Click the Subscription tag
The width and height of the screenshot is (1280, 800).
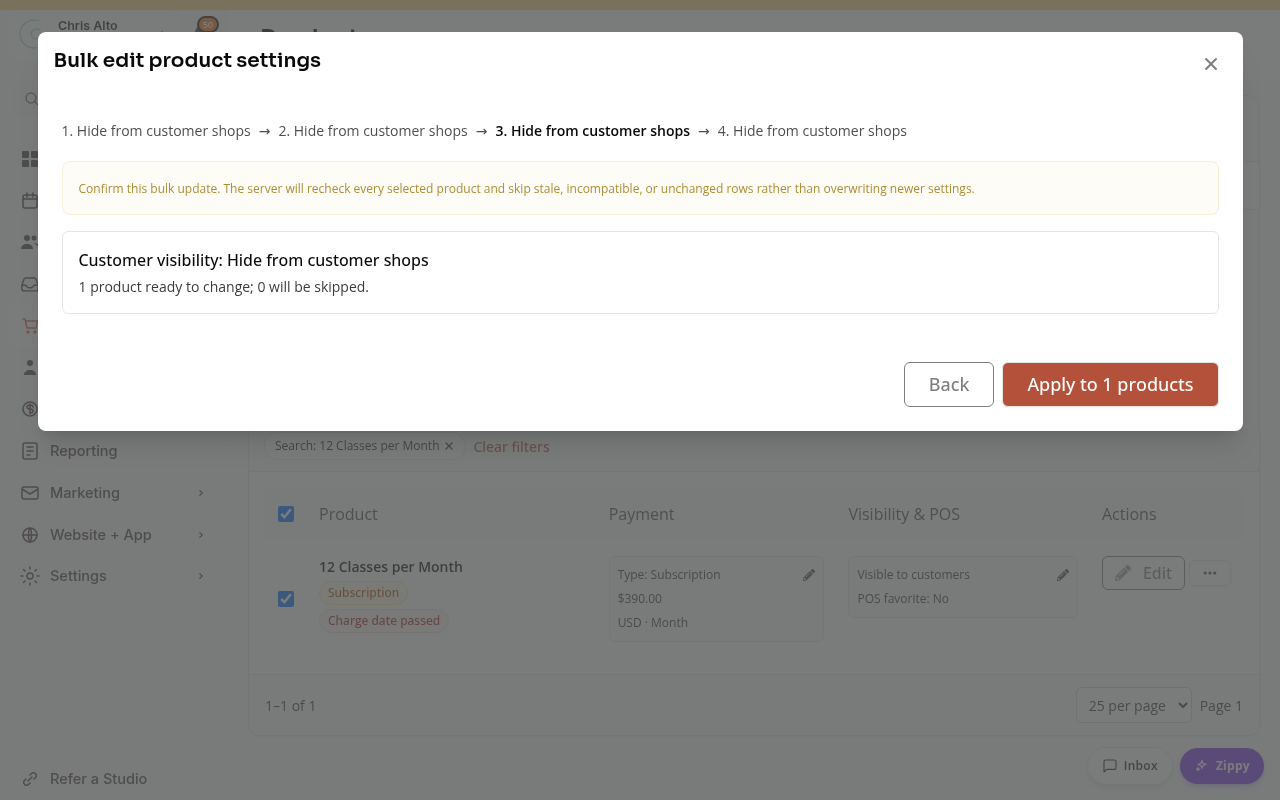point(363,593)
